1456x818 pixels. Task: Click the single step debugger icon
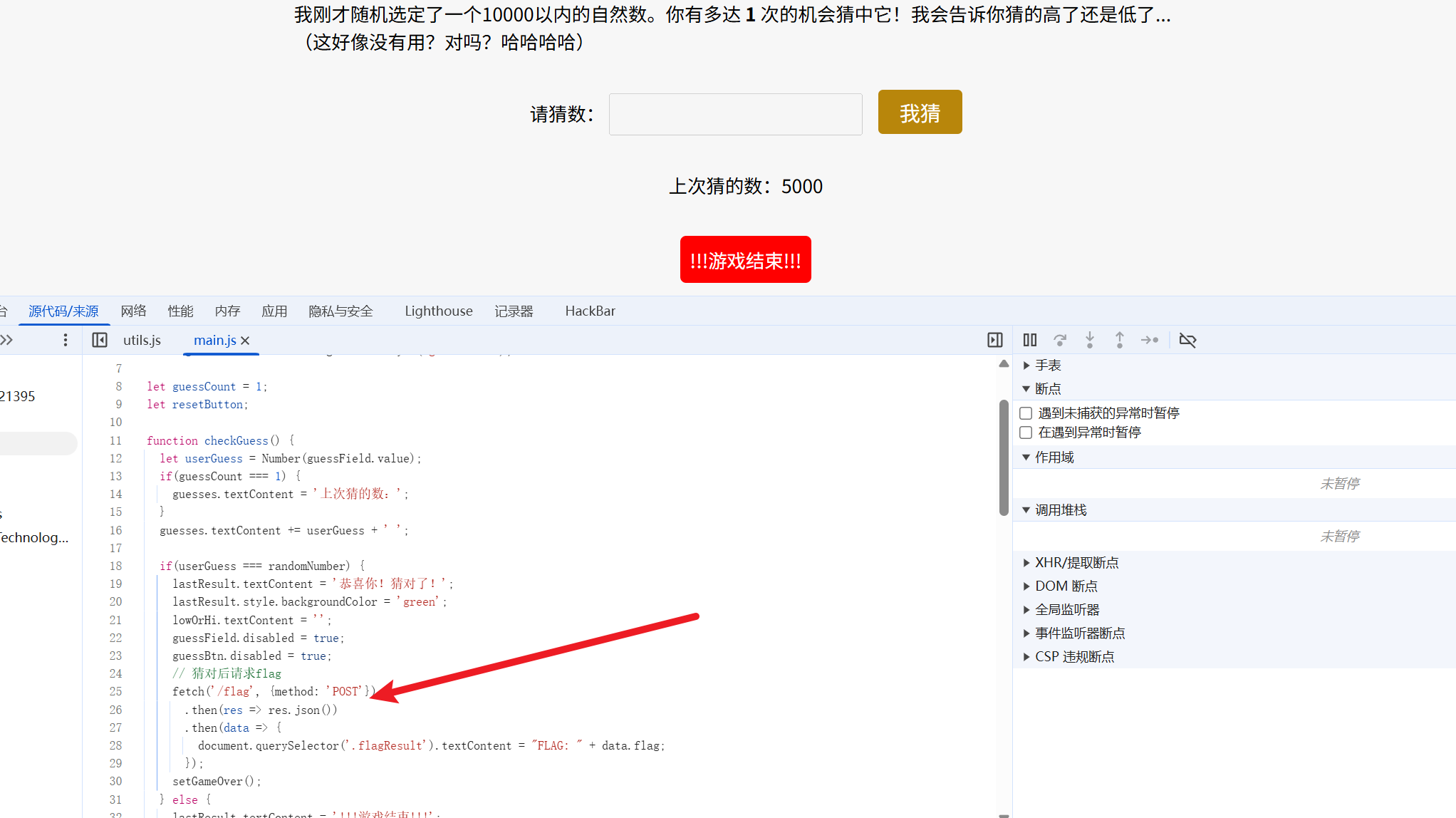(x=1150, y=340)
